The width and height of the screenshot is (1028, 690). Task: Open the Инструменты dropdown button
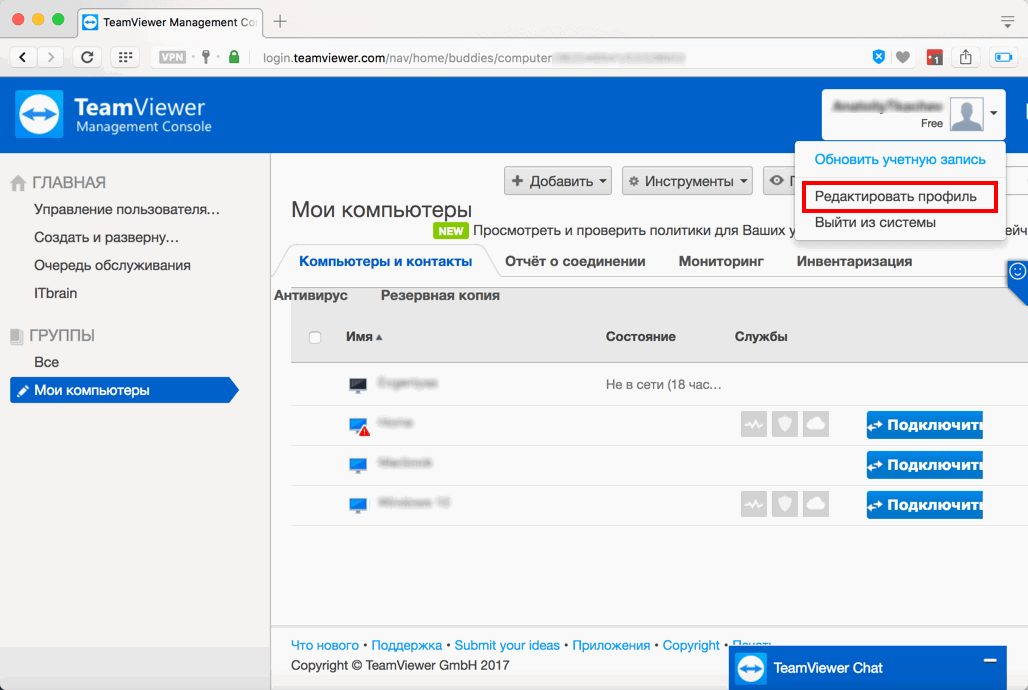click(687, 181)
